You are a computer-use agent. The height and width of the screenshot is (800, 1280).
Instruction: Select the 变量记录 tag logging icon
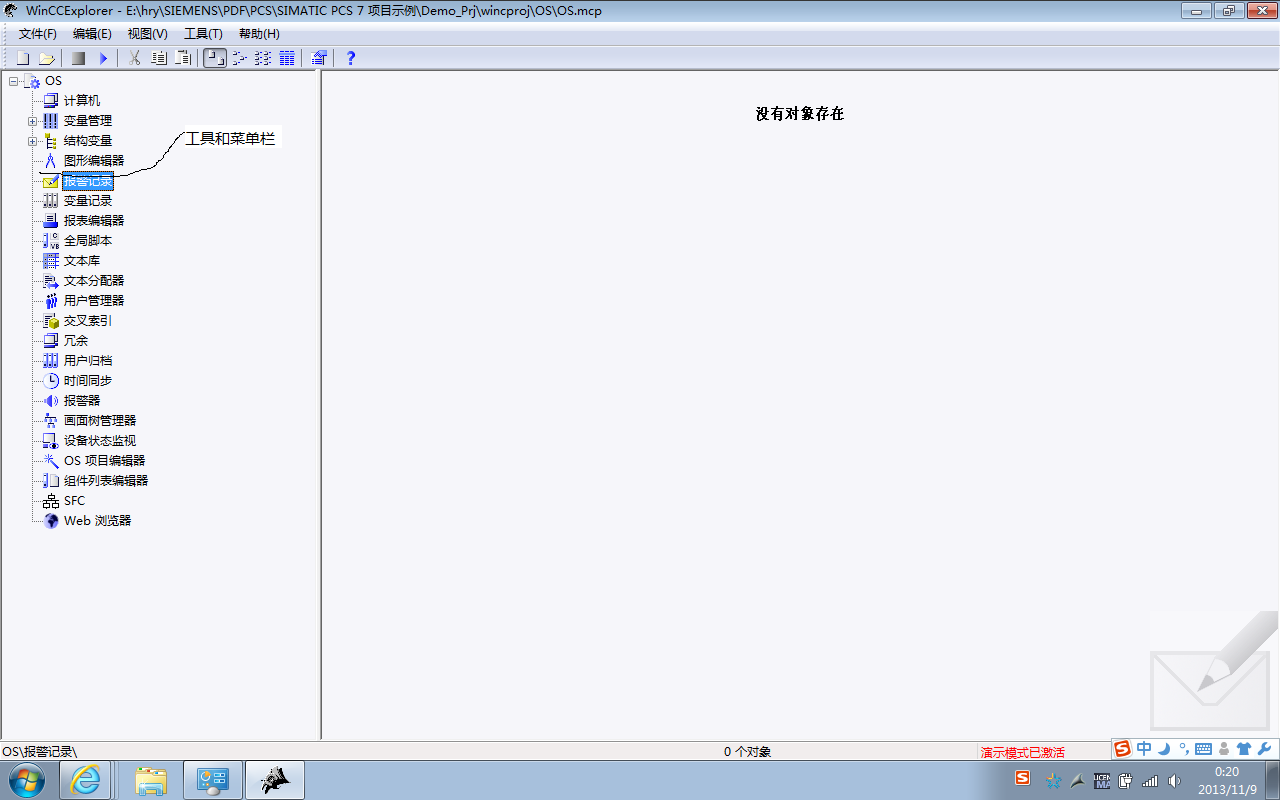coord(51,201)
